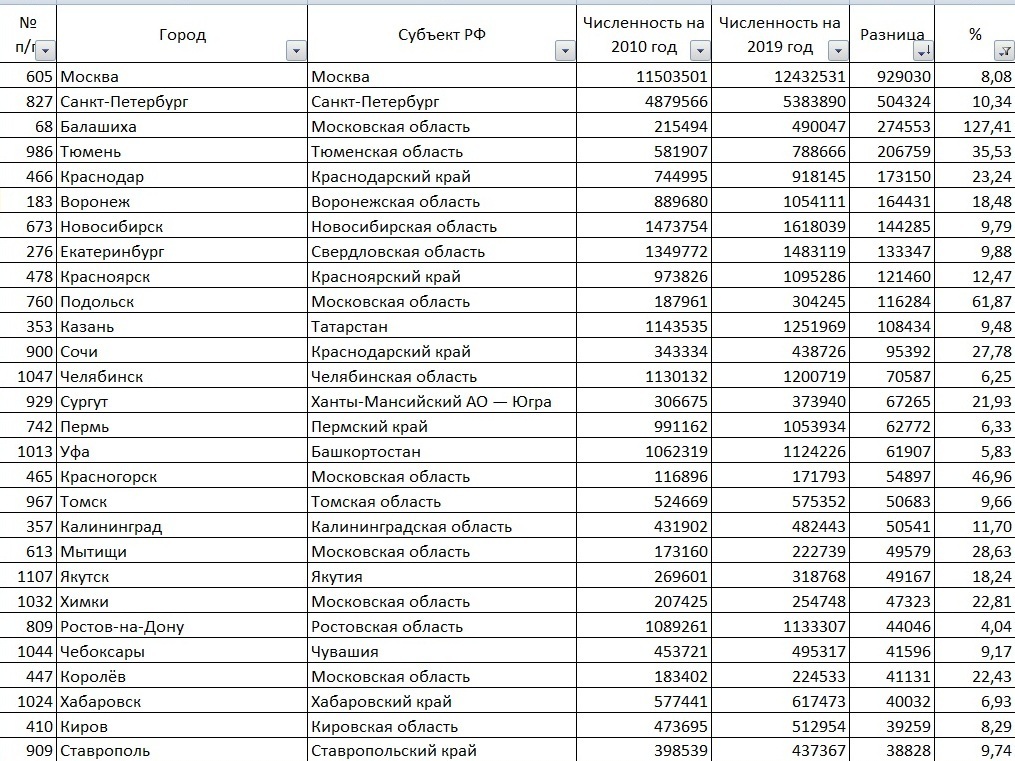
Task: Click the Тюменская область cell
Action: click(441, 152)
